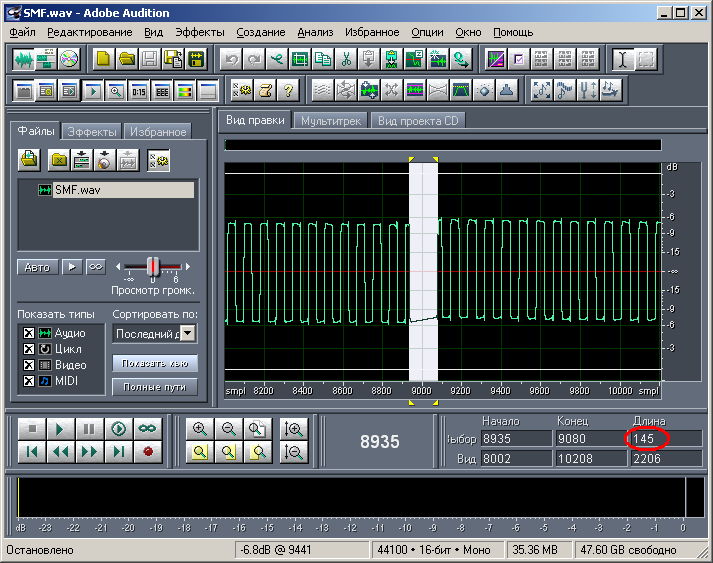Viewport: 713px width, 563px height.
Task: Click the Начало selection field 8935
Action: (516, 439)
